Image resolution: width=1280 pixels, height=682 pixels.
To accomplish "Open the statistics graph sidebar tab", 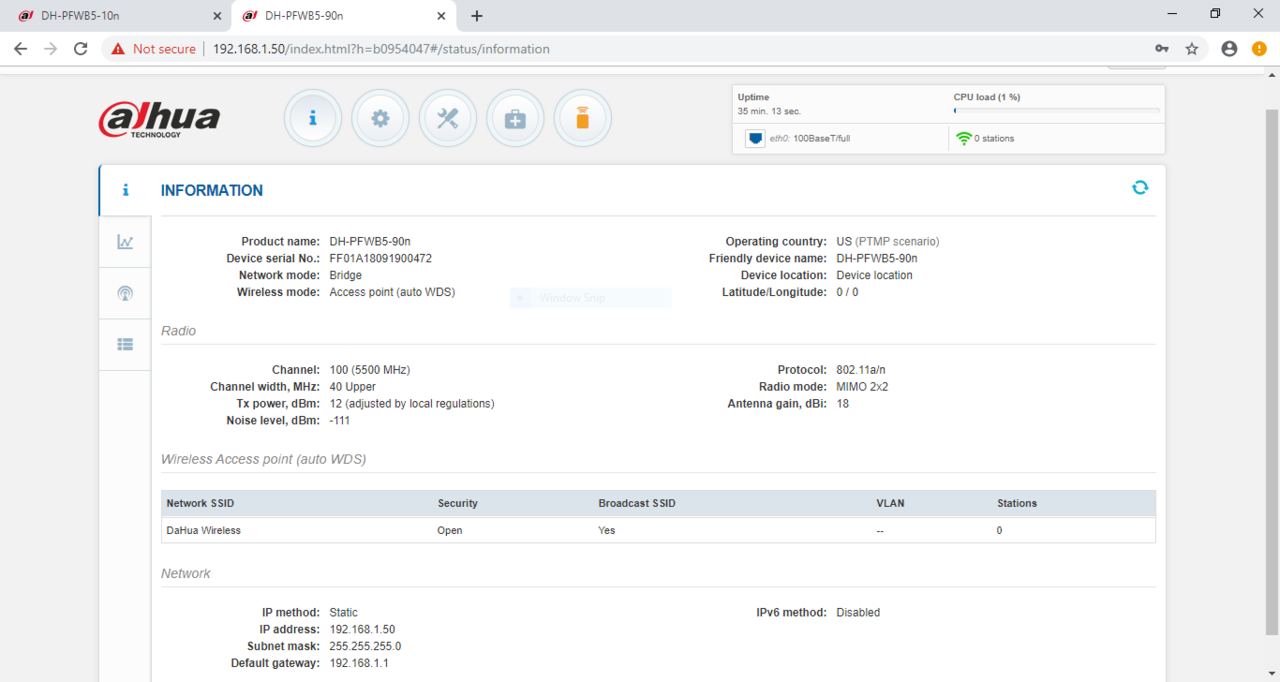I will 125,242.
